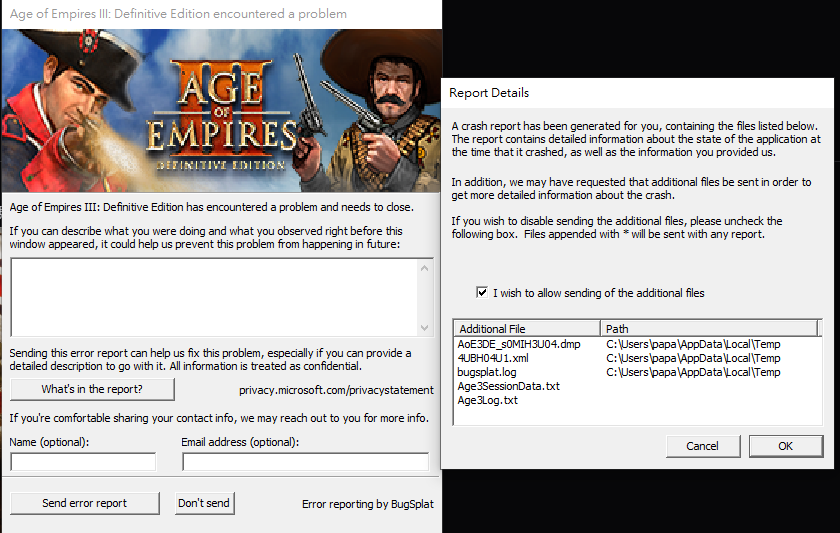Click the Email address (optional) field

305,462
